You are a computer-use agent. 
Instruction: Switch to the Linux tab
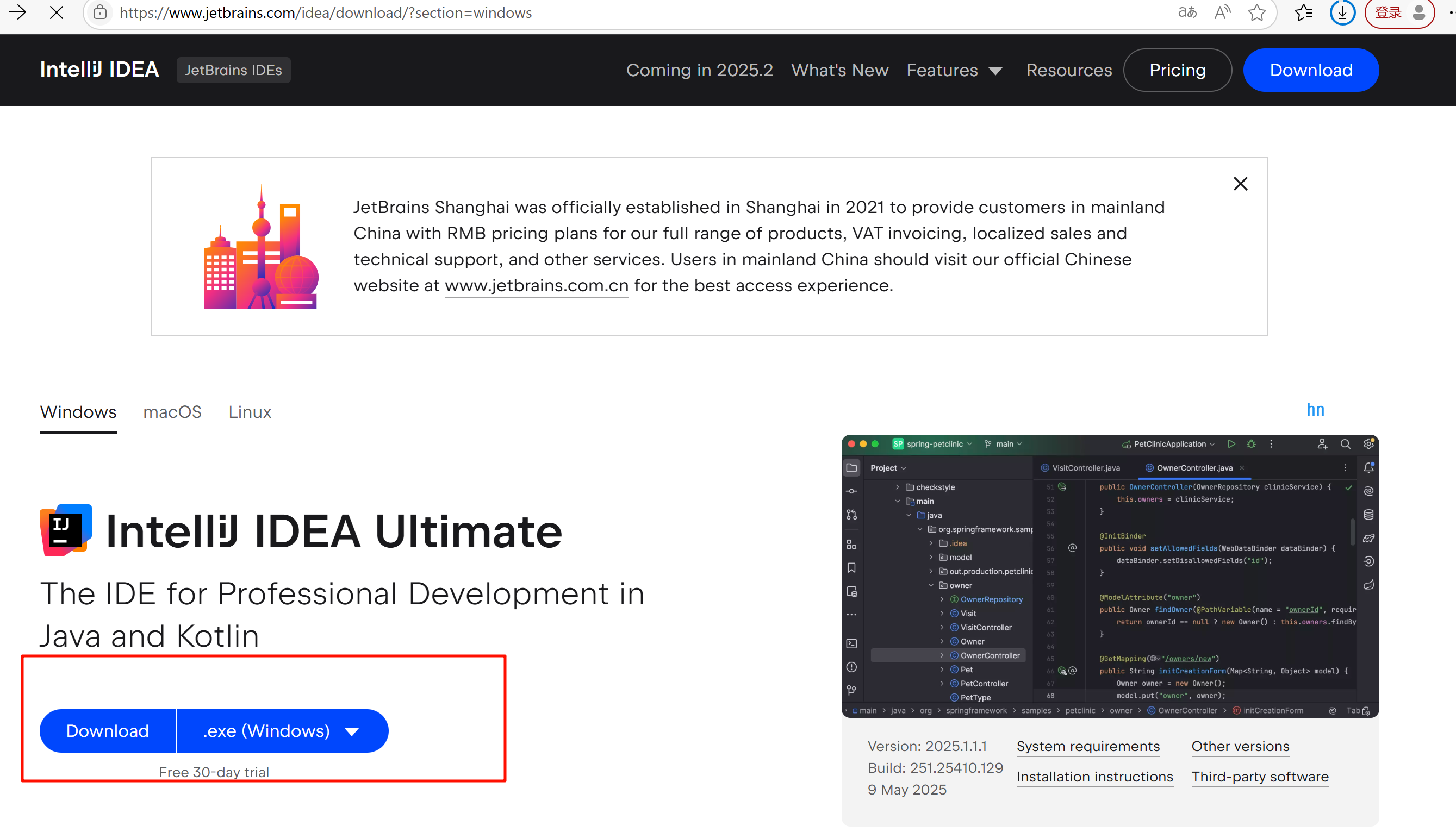(x=250, y=412)
